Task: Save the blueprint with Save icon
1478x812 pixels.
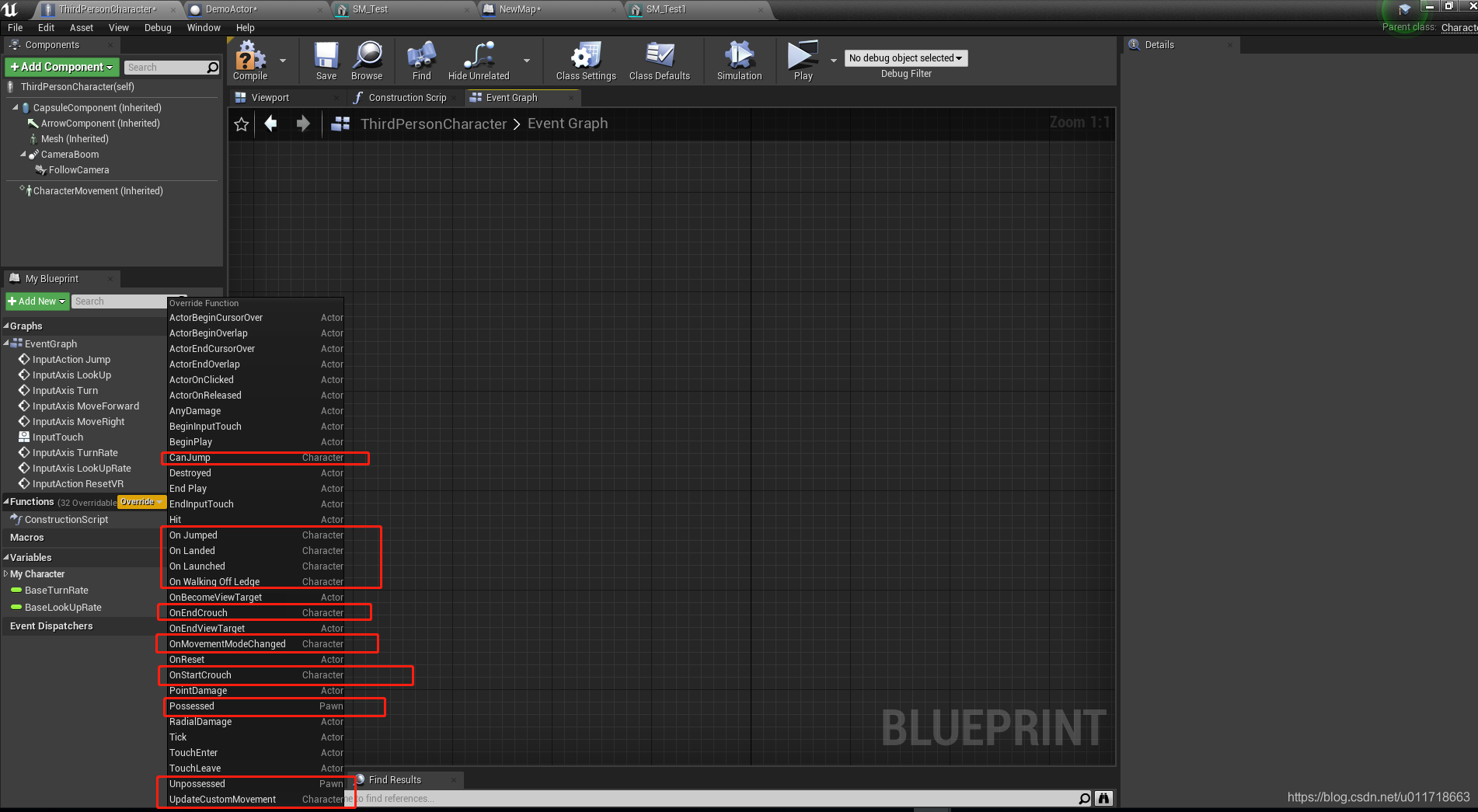Action: point(326,61)
